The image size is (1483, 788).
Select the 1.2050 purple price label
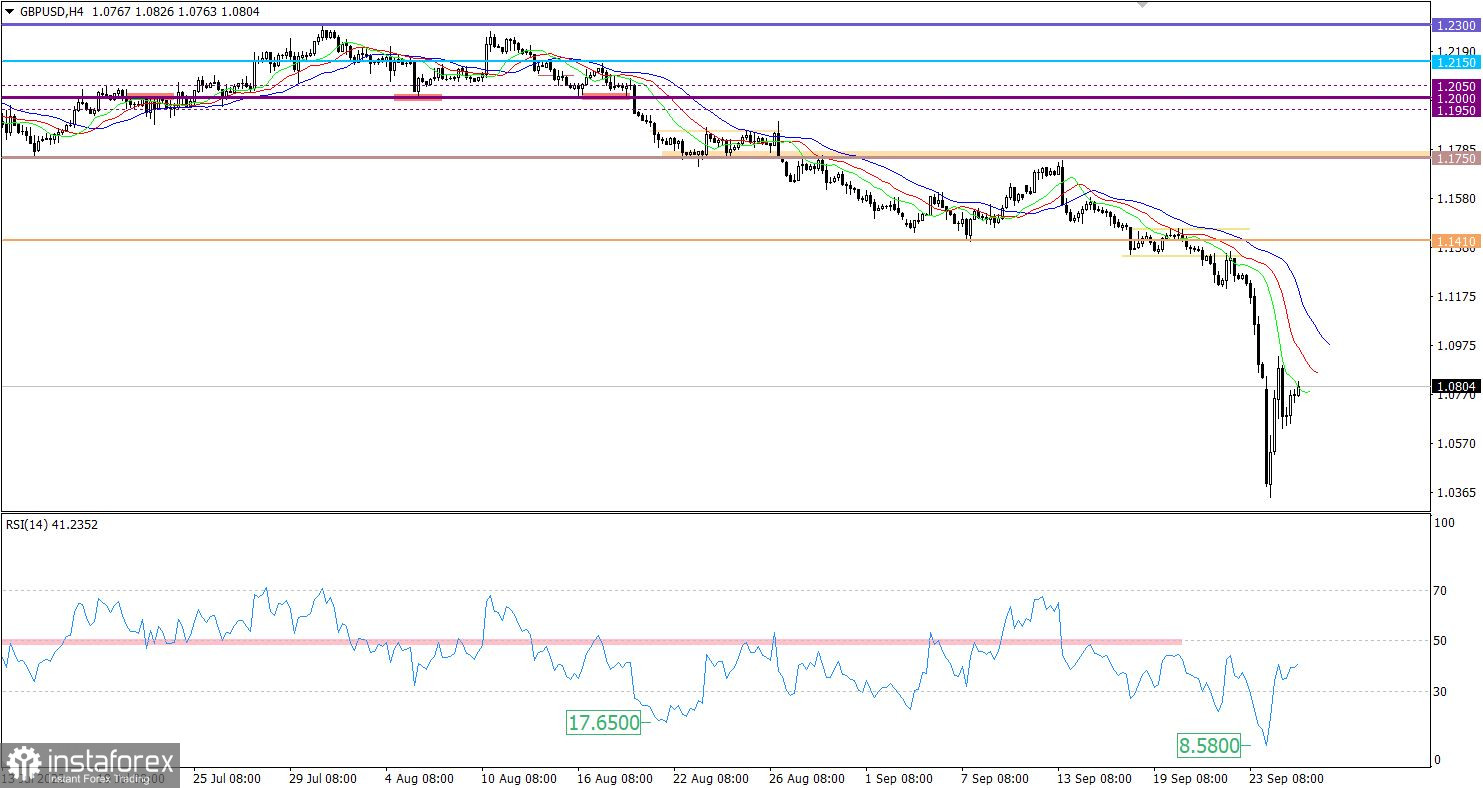[x=1455, y=87]
